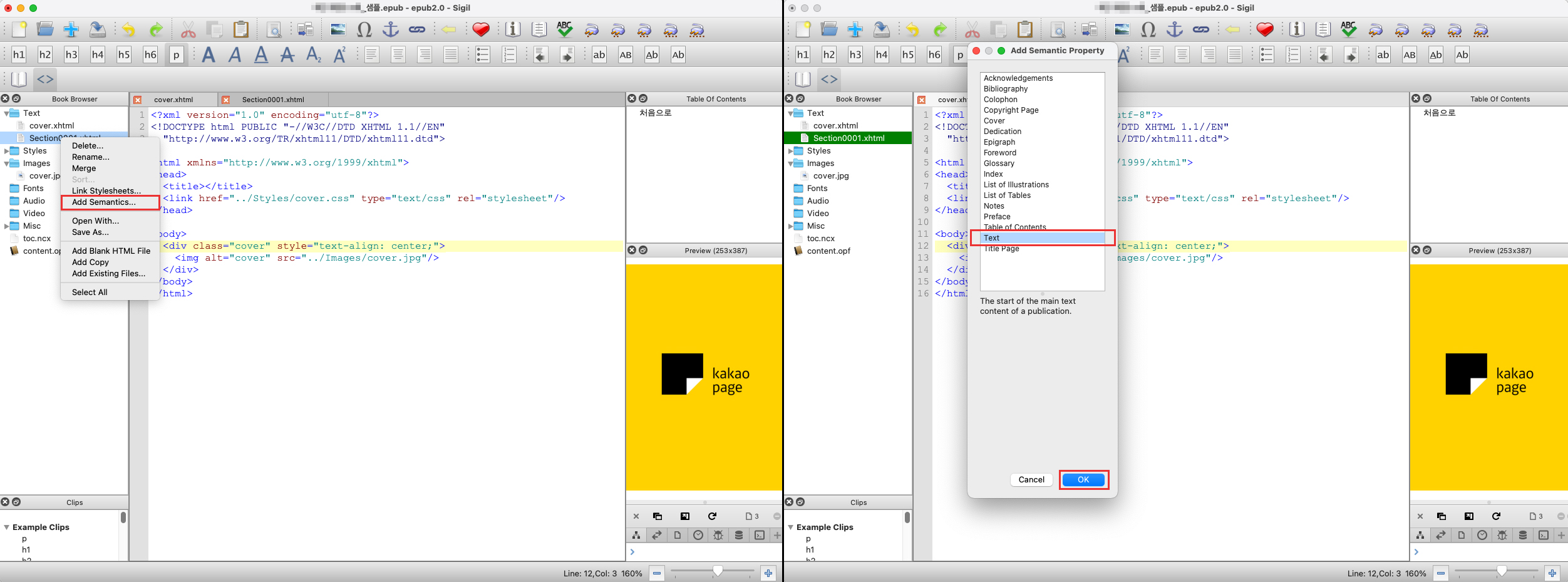The width and height of the screenshot is (1568, 582).
Task: Click console terminal icon in left window inspector
Action: click(x=760, y=535)
